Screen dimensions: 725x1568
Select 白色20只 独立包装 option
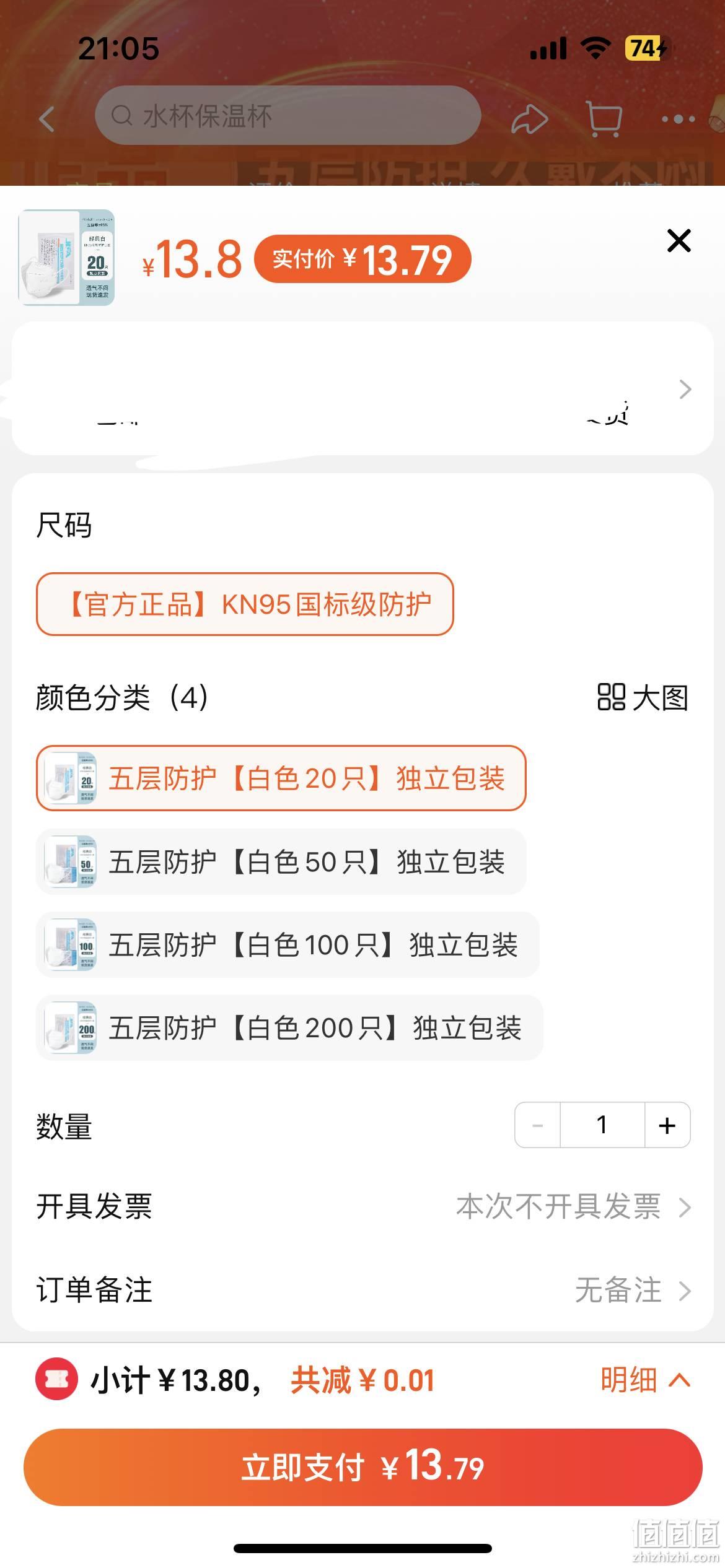pyautogui.click(x=281, y=778)
